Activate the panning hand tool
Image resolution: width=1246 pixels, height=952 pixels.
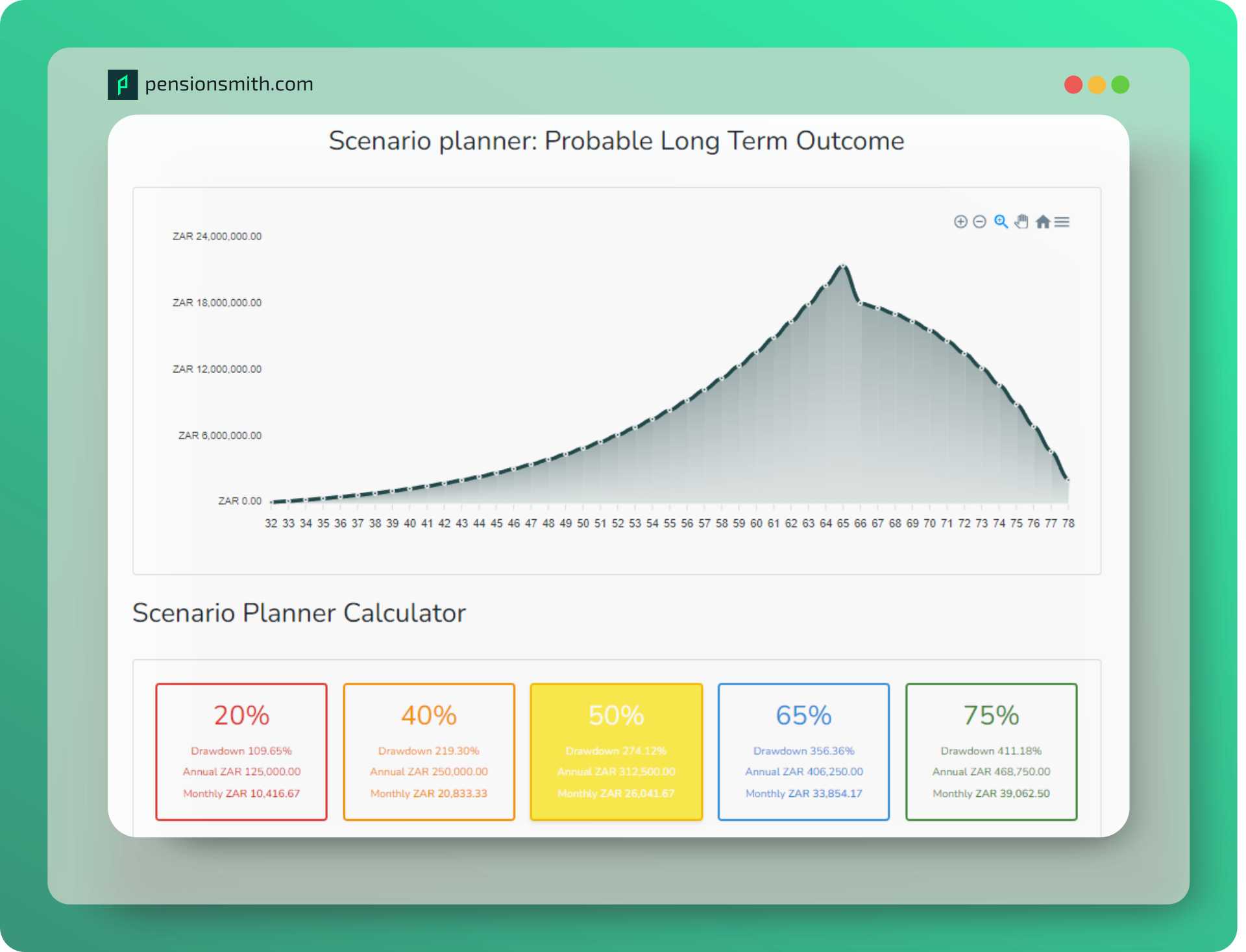[x=1021, y=222]
